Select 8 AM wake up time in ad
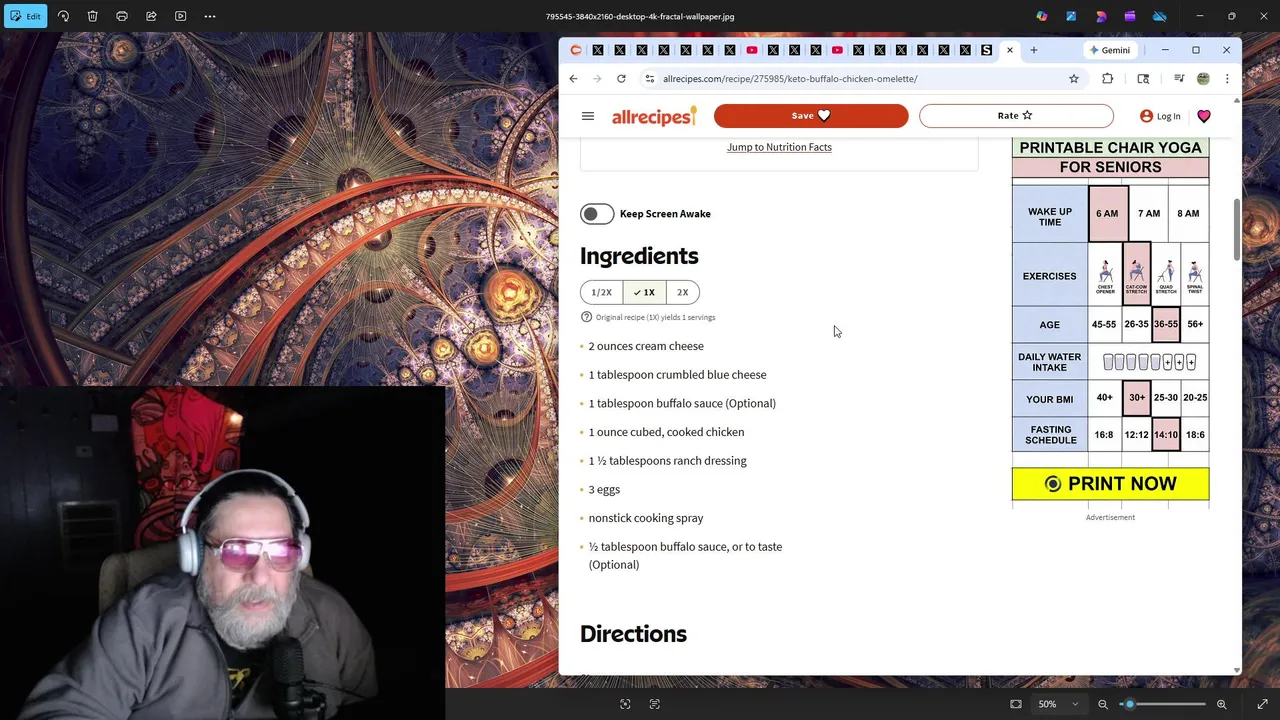 point(1188,213)
